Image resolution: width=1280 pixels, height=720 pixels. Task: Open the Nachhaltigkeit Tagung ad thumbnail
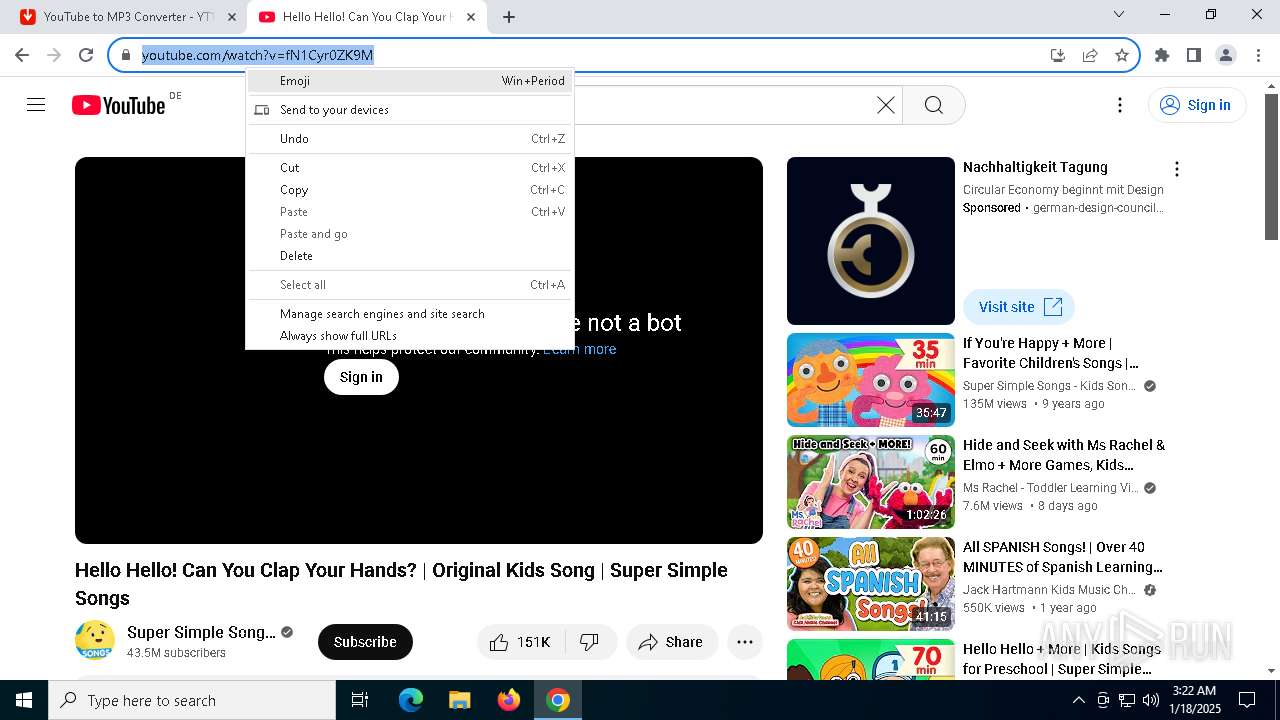click(871, 241)
